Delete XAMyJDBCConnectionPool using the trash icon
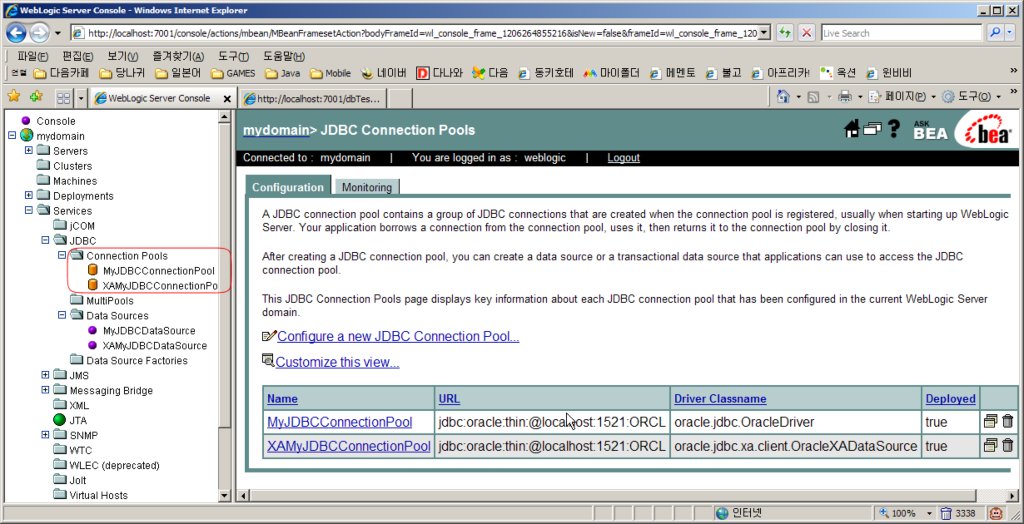1024x524 pixels. (1008, 446)
